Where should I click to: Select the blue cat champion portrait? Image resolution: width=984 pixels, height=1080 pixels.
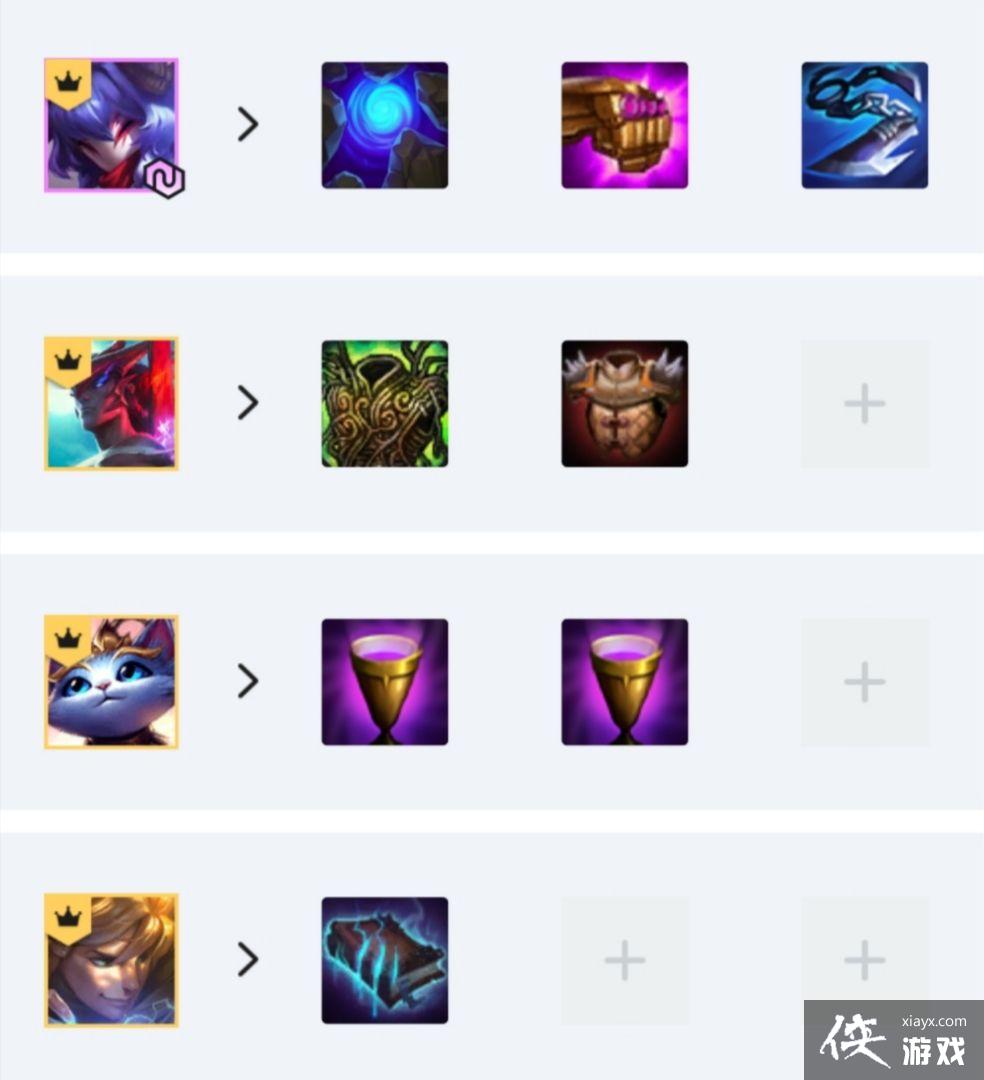coord(112,682)
